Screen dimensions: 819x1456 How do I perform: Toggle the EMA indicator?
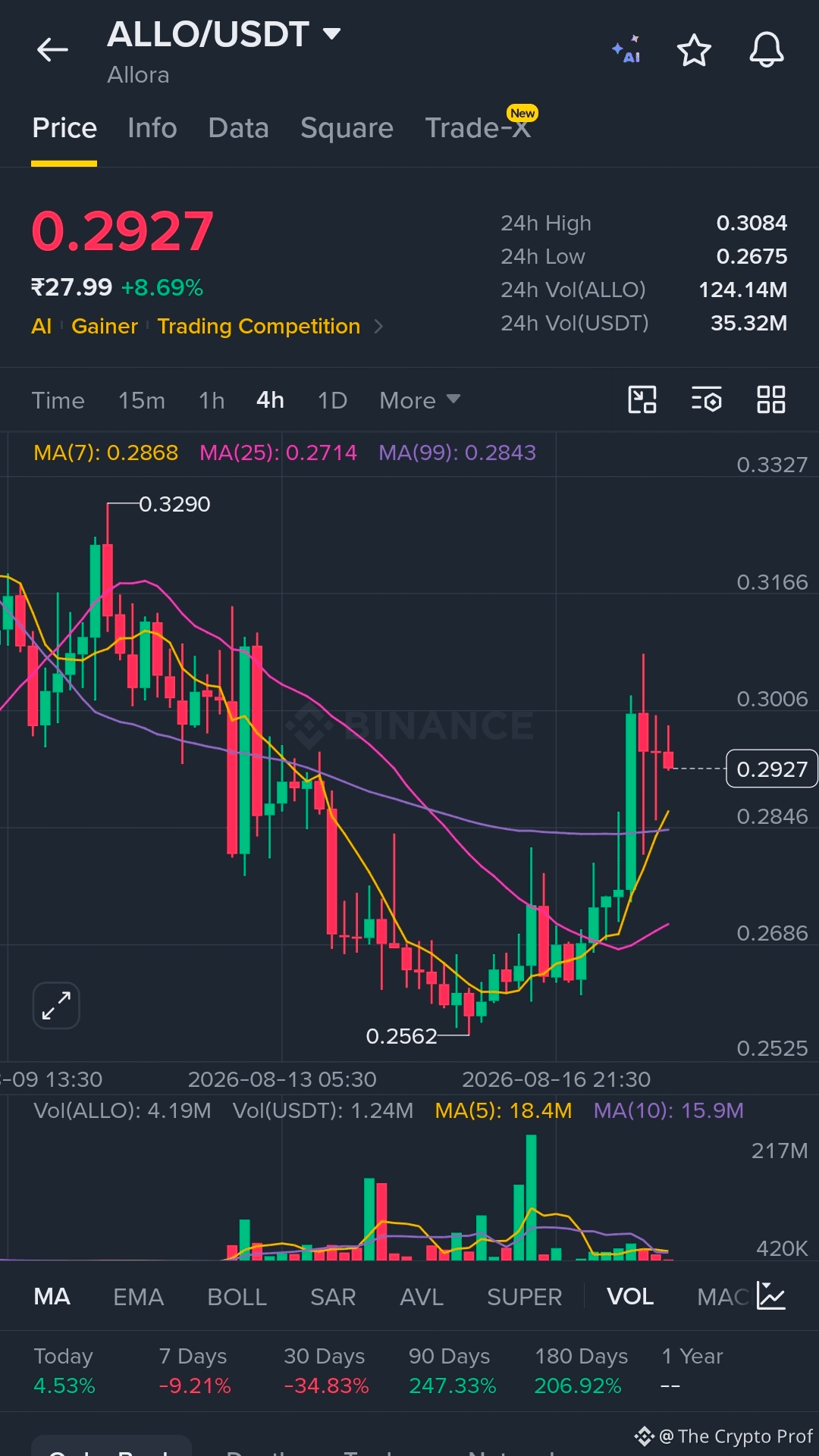click(x=139, y=1297)
